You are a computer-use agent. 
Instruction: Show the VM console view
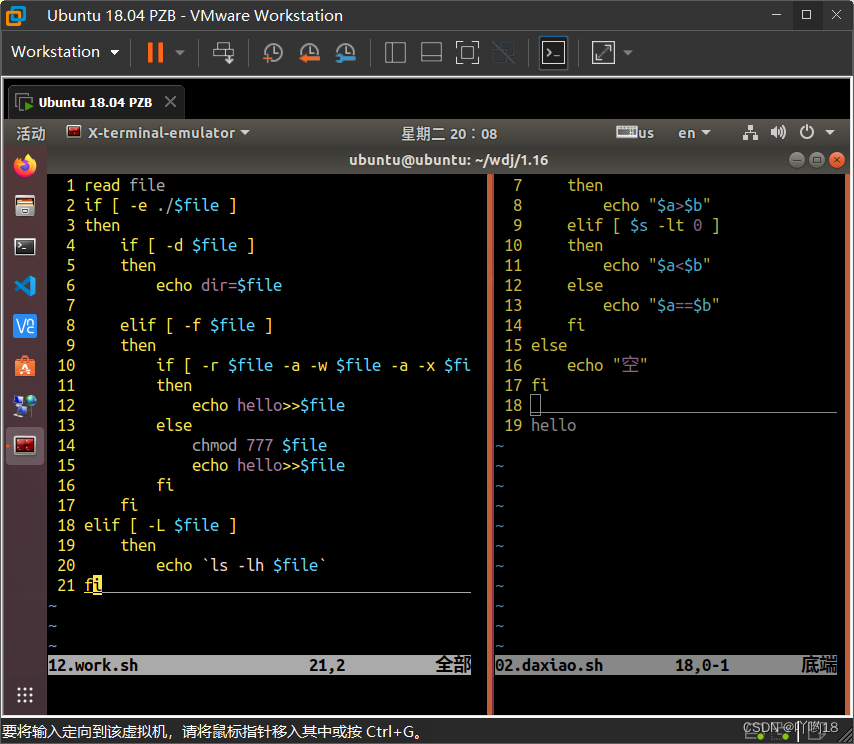(553, 52)
